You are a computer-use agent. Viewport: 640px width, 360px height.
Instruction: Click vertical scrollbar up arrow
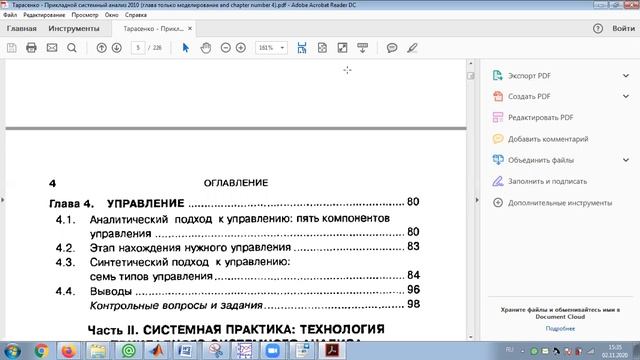pyautogui.click(x=471, y=63)
